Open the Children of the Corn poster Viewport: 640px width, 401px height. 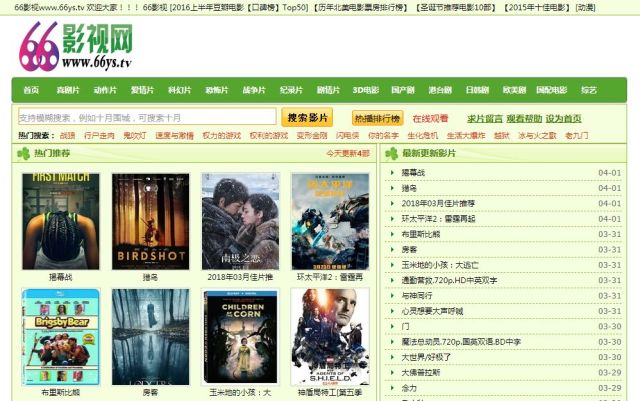(240, 337)
